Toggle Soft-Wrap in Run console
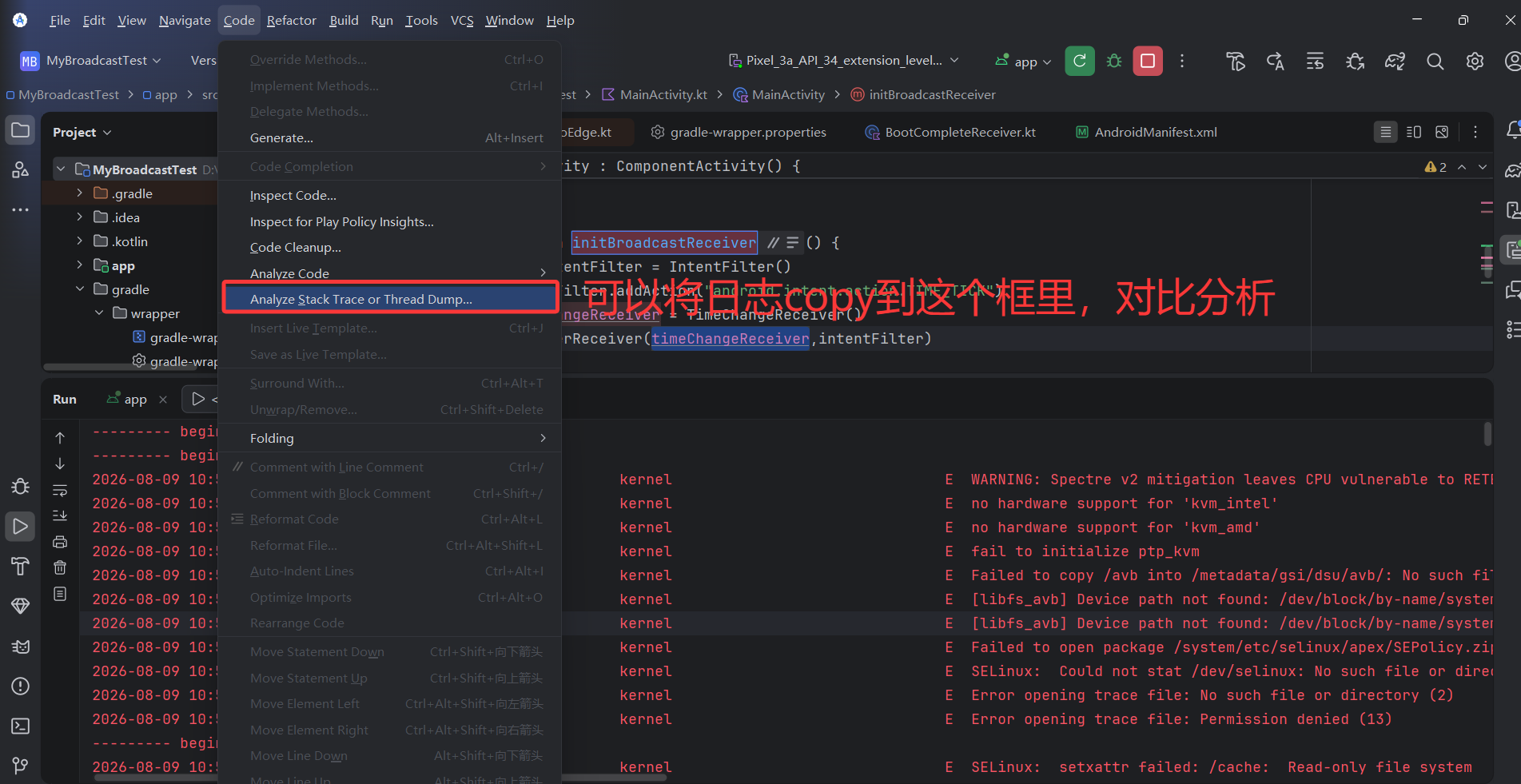The image size is (1521, 784). [60, 490]
